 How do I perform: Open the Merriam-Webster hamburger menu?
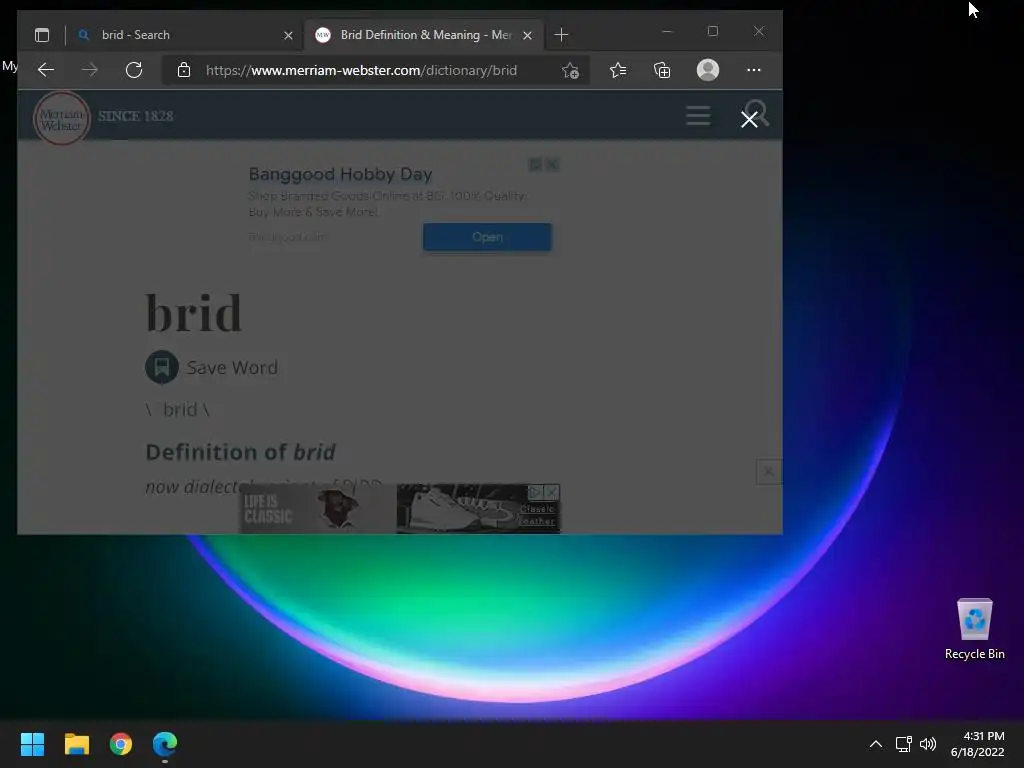click(698, 116)
